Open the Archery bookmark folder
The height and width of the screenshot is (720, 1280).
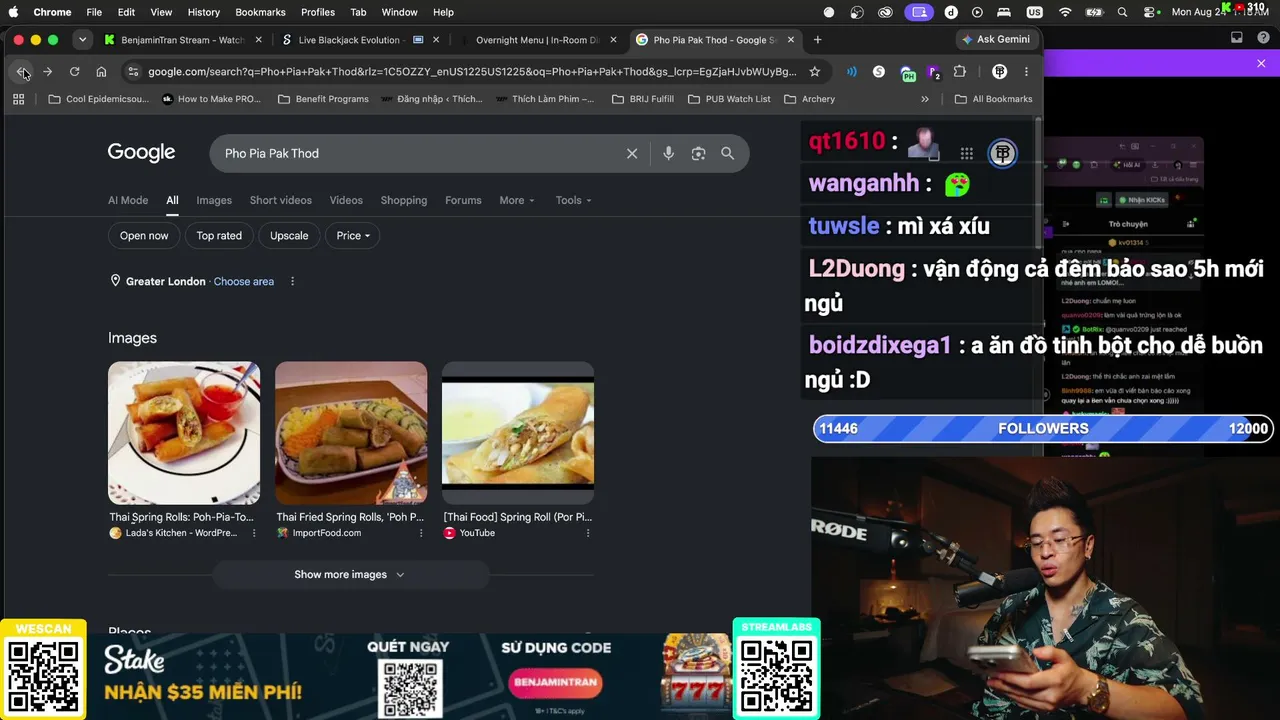click(810, 99)
